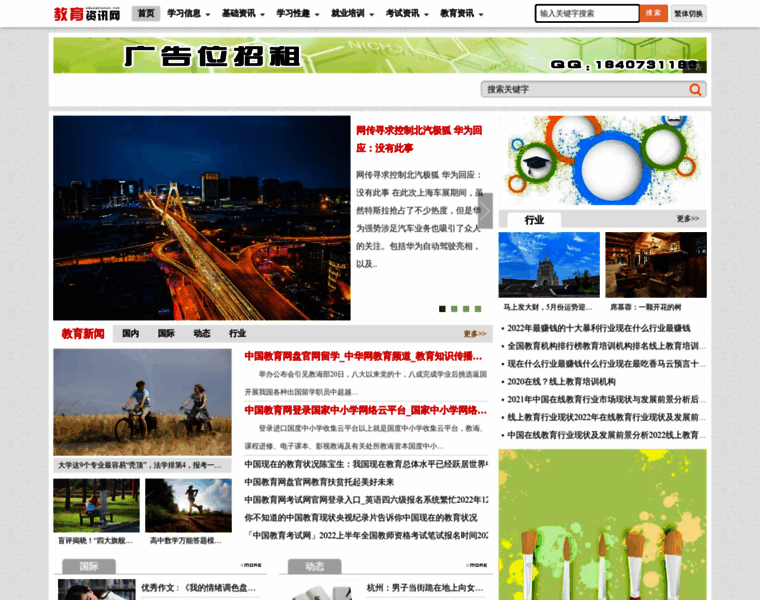
Task: Open 全国教育机构排行榜 sidebar link
Action: (x=606, y=346)
